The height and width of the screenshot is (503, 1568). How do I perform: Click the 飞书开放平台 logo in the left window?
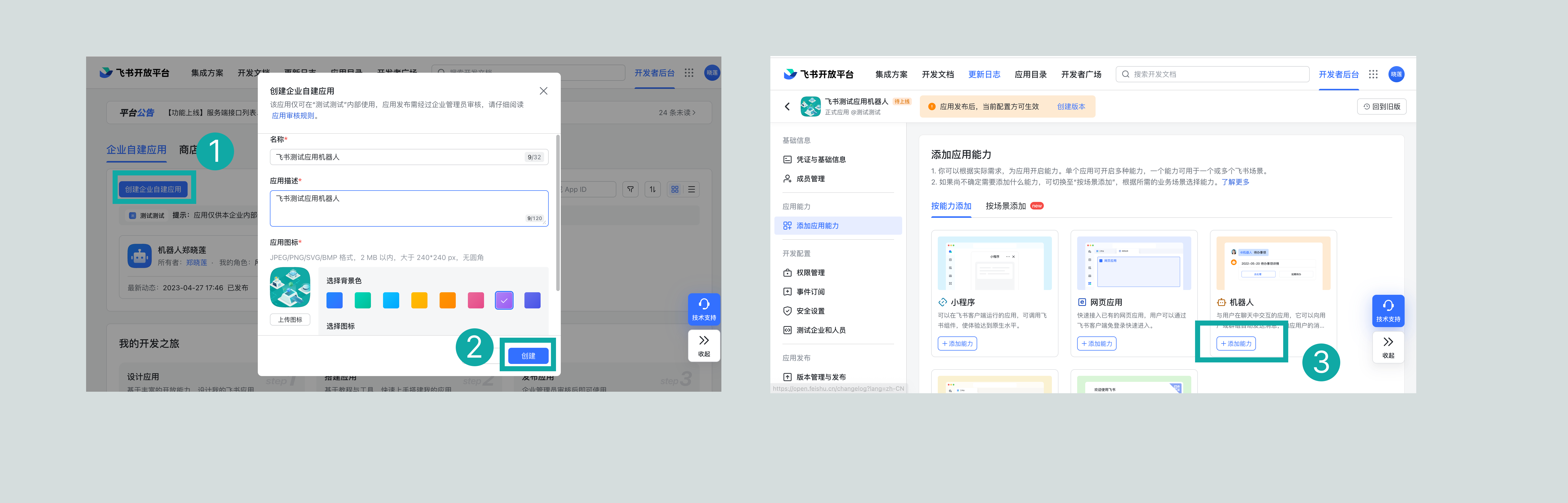coord(135,73)
